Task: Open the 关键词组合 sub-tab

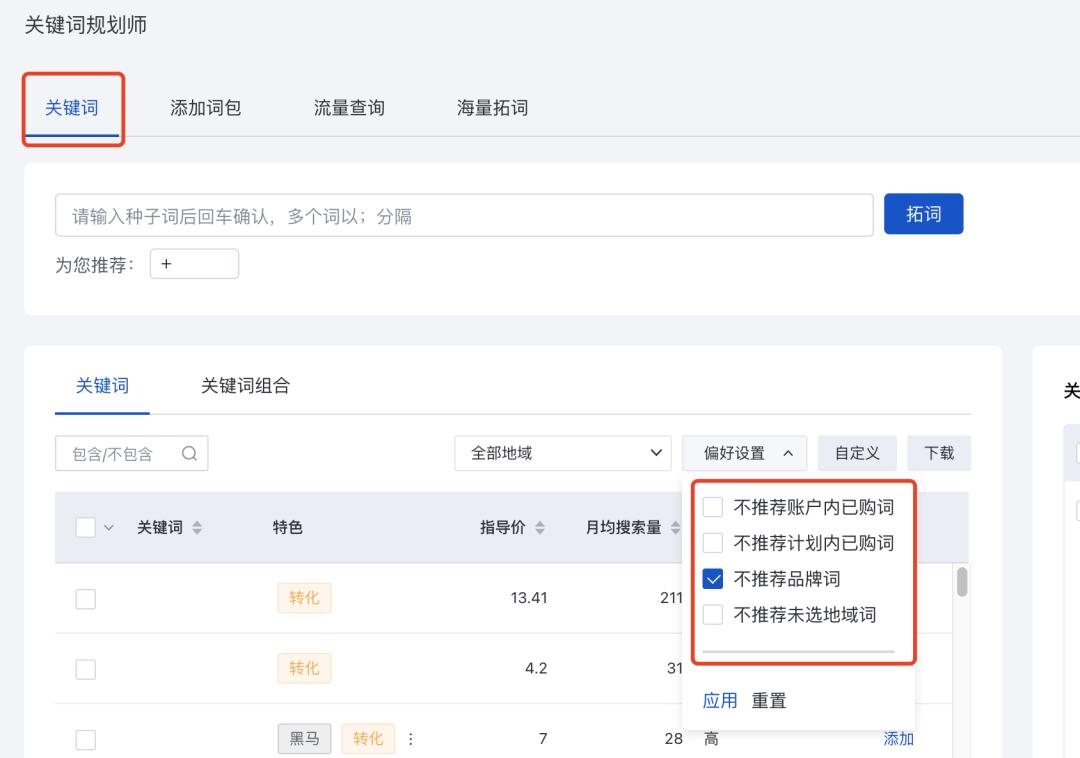Action: [x=245, y=386]
